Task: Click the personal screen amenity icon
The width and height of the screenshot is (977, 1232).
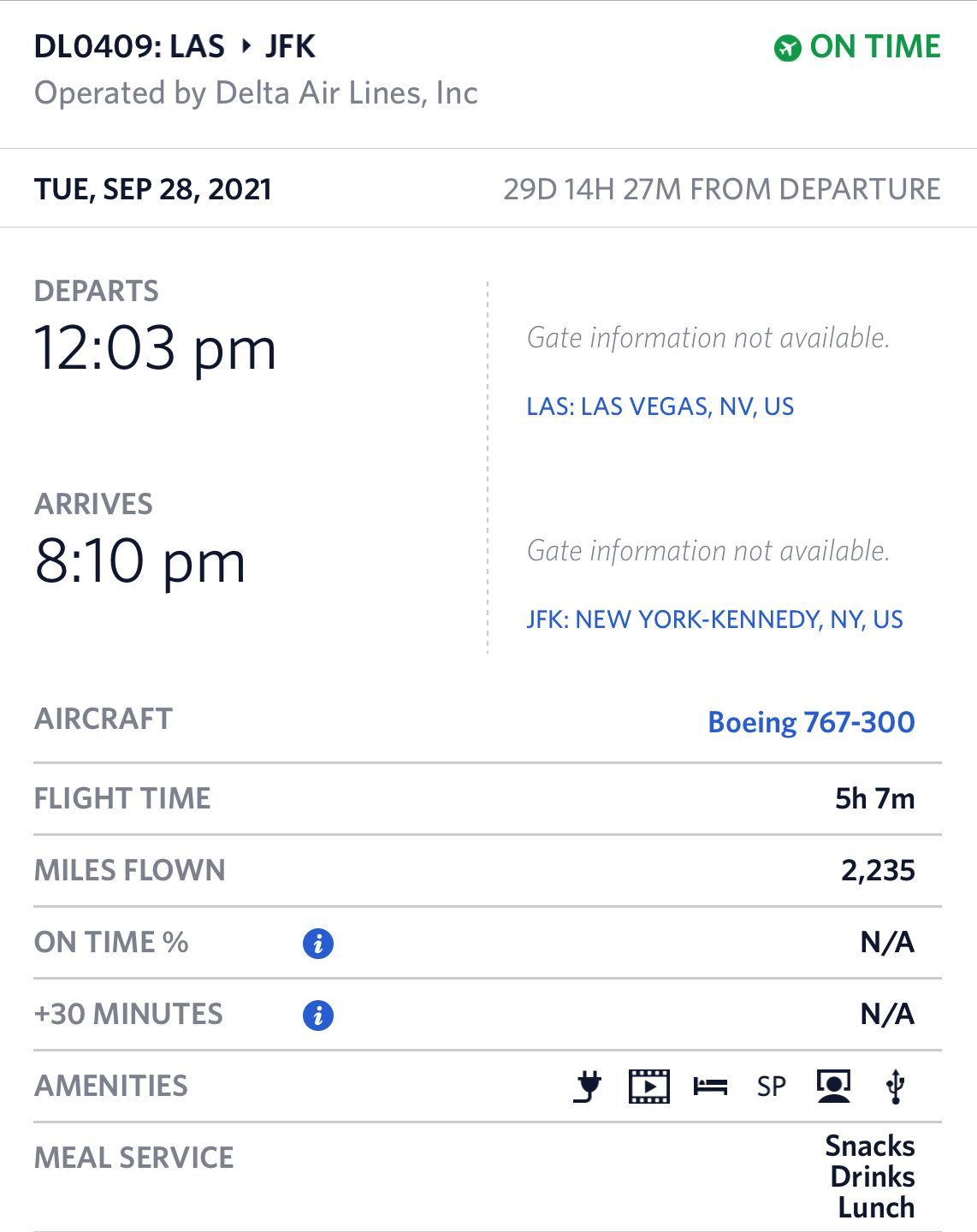Action: (833, 1087)
